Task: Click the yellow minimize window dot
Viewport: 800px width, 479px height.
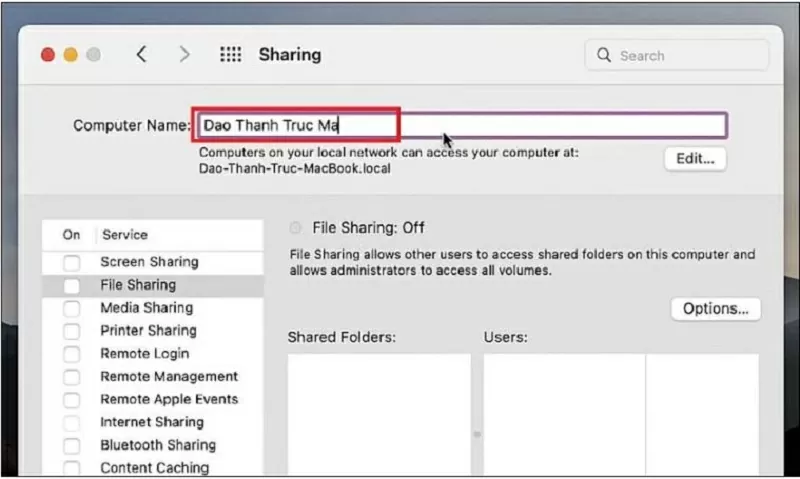Action: pos(70,55)
